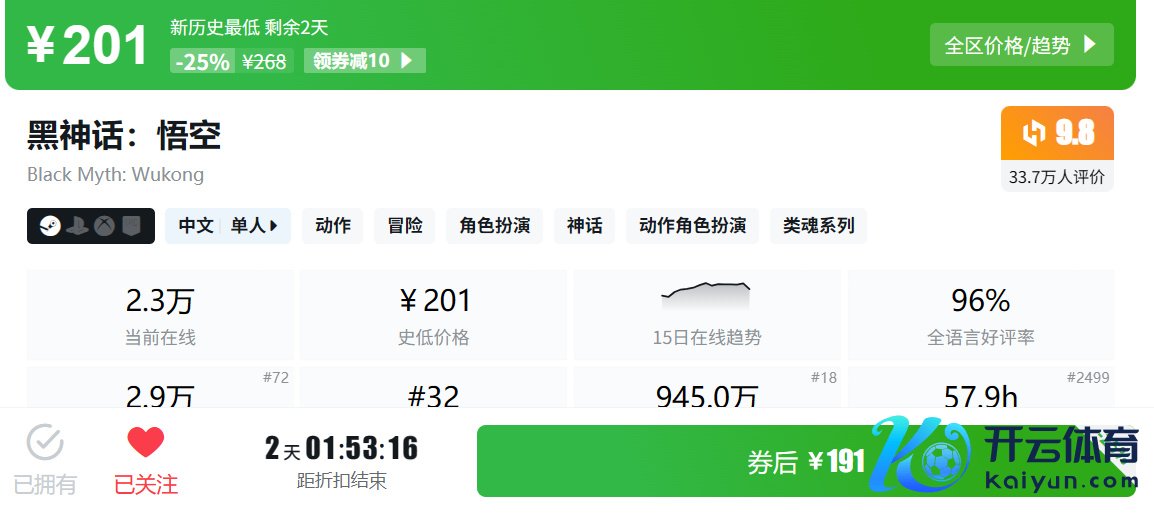Click the Steam platform icon
This screenshot has height=514, width=1154.
tap(50, 226)
